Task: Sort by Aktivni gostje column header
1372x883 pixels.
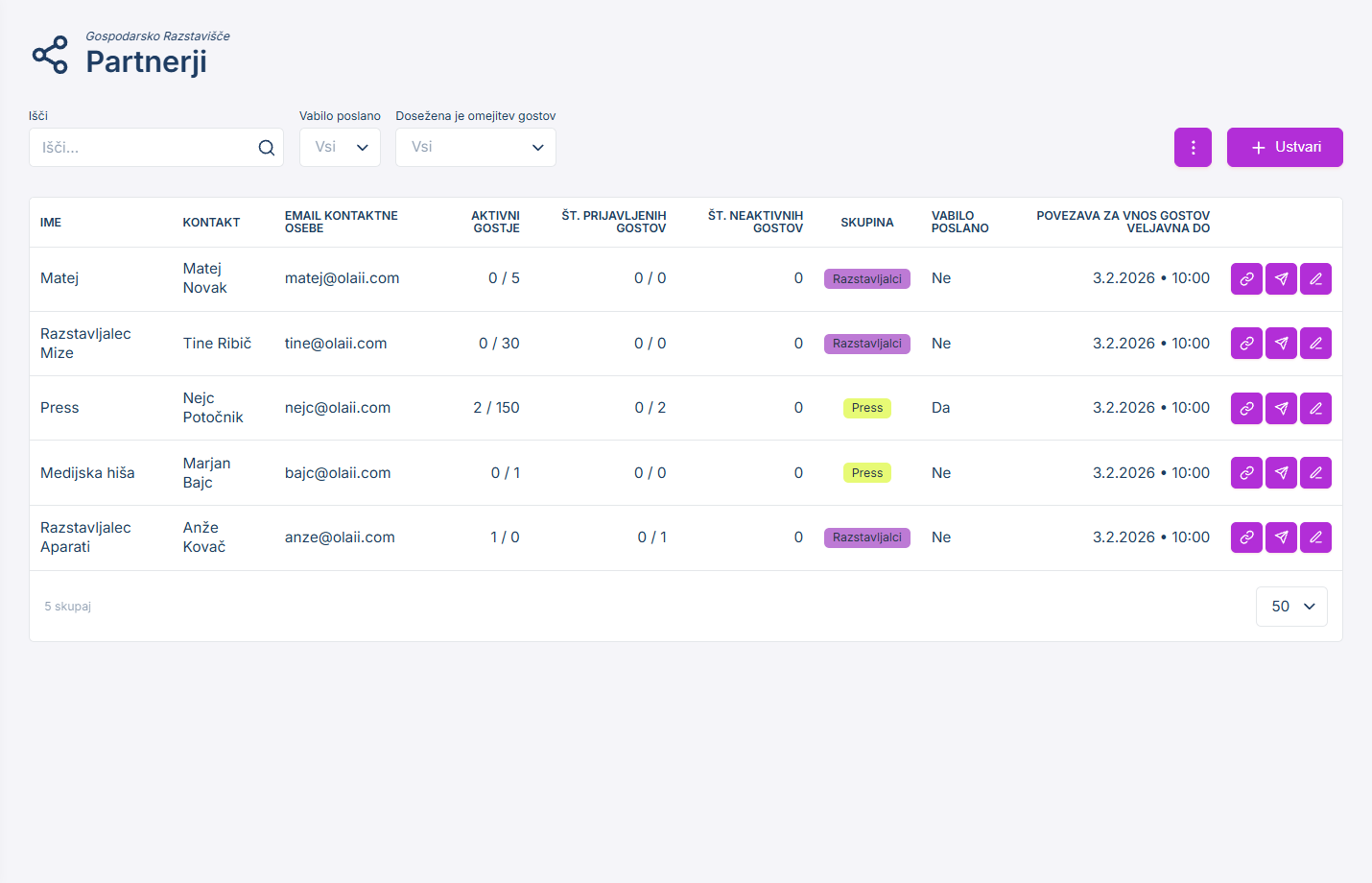Action: [x=495, y=222]
